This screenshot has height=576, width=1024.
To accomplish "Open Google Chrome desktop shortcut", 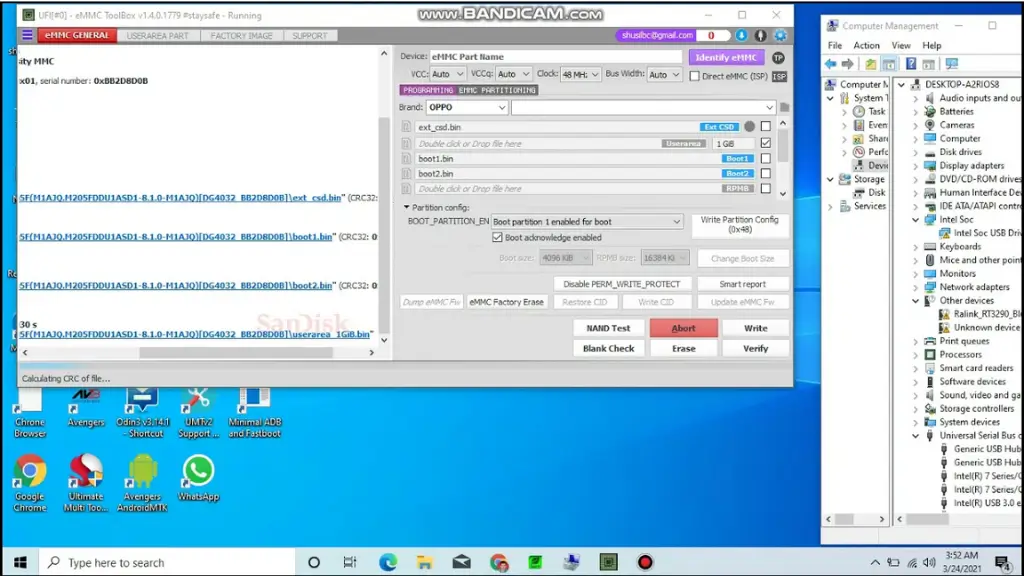I will pos(29,483).
